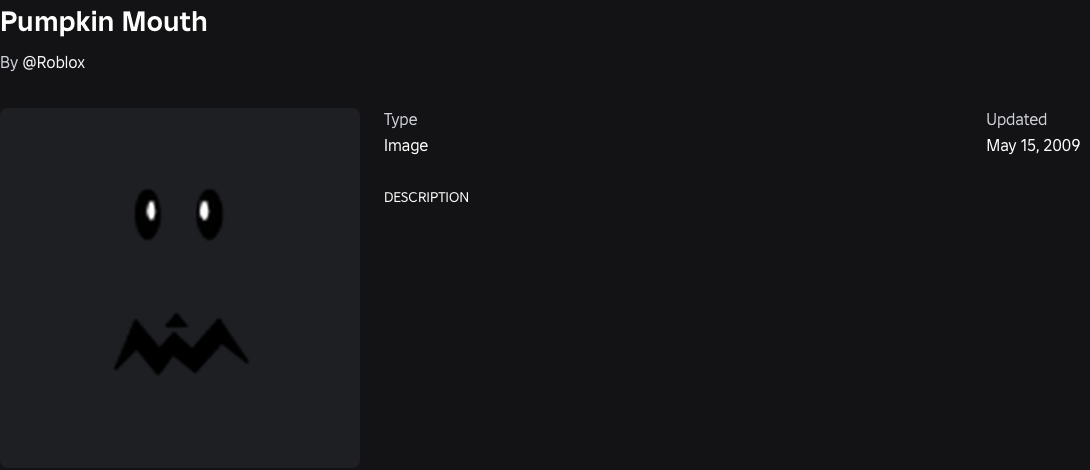The width and height of the screenshot is (1090, 470).
Task: Click the left eye of the face
Action: pyautogui.click(x=148, y=214)
